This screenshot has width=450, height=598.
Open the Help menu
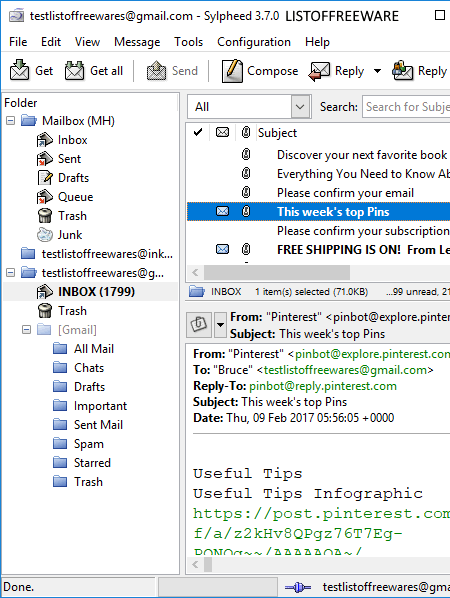coord(317,42)
